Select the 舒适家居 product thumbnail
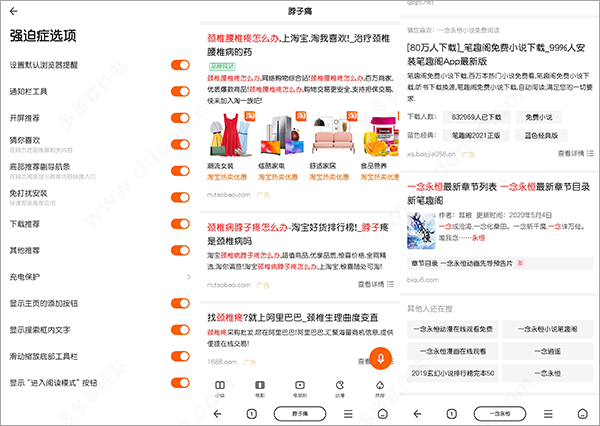Screen dimensions: 600x426 click(x=334, y=134)
